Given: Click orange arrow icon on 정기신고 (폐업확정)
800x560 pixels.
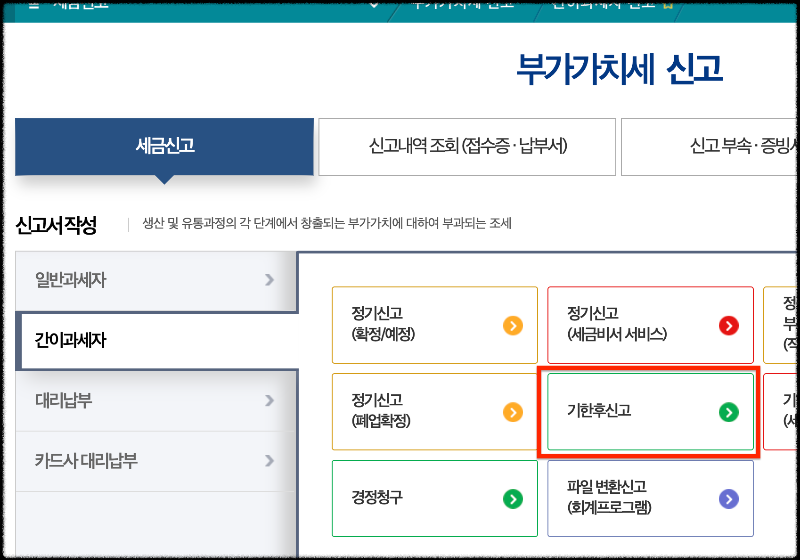Looking at the screenshot, I should pyautogui.click(x=513, y=412).
